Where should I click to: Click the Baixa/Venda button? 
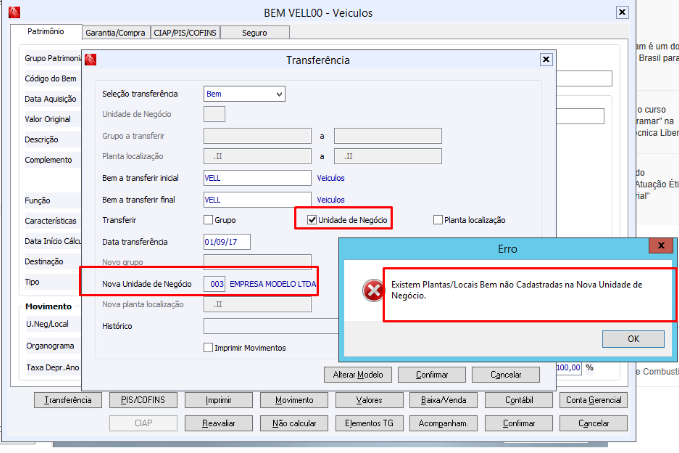tap(443, 400)
